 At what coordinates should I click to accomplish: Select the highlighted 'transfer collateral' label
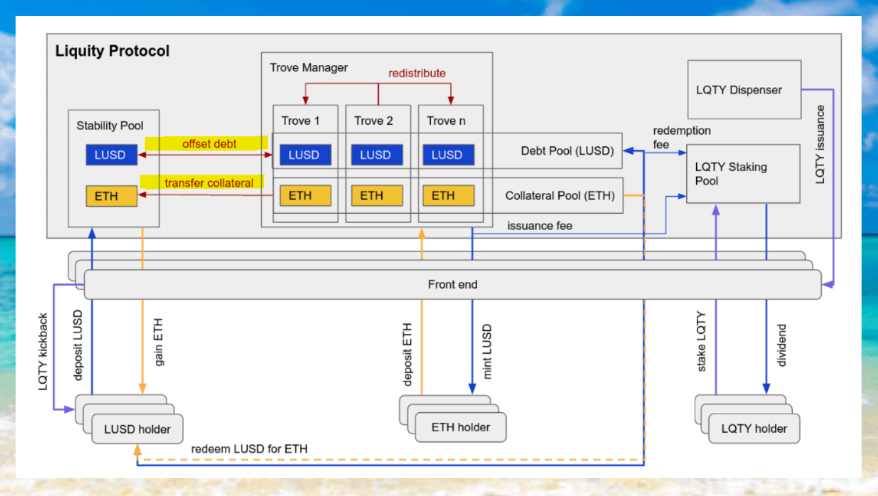tap(208, 182)
